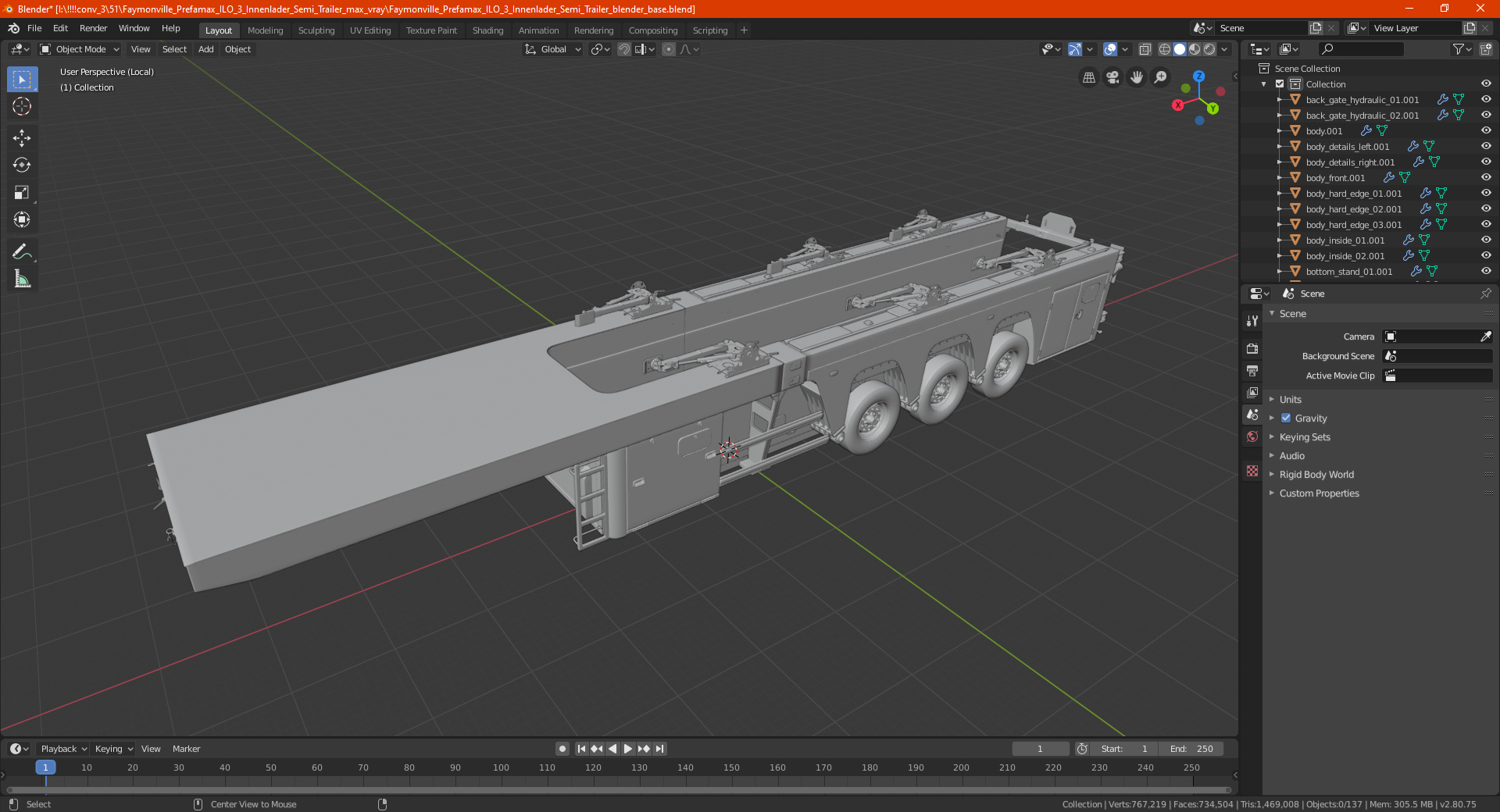Click the current frame number field
Image resolution: width=1500 pixels, height=812 pixels.
point(1040,749)
